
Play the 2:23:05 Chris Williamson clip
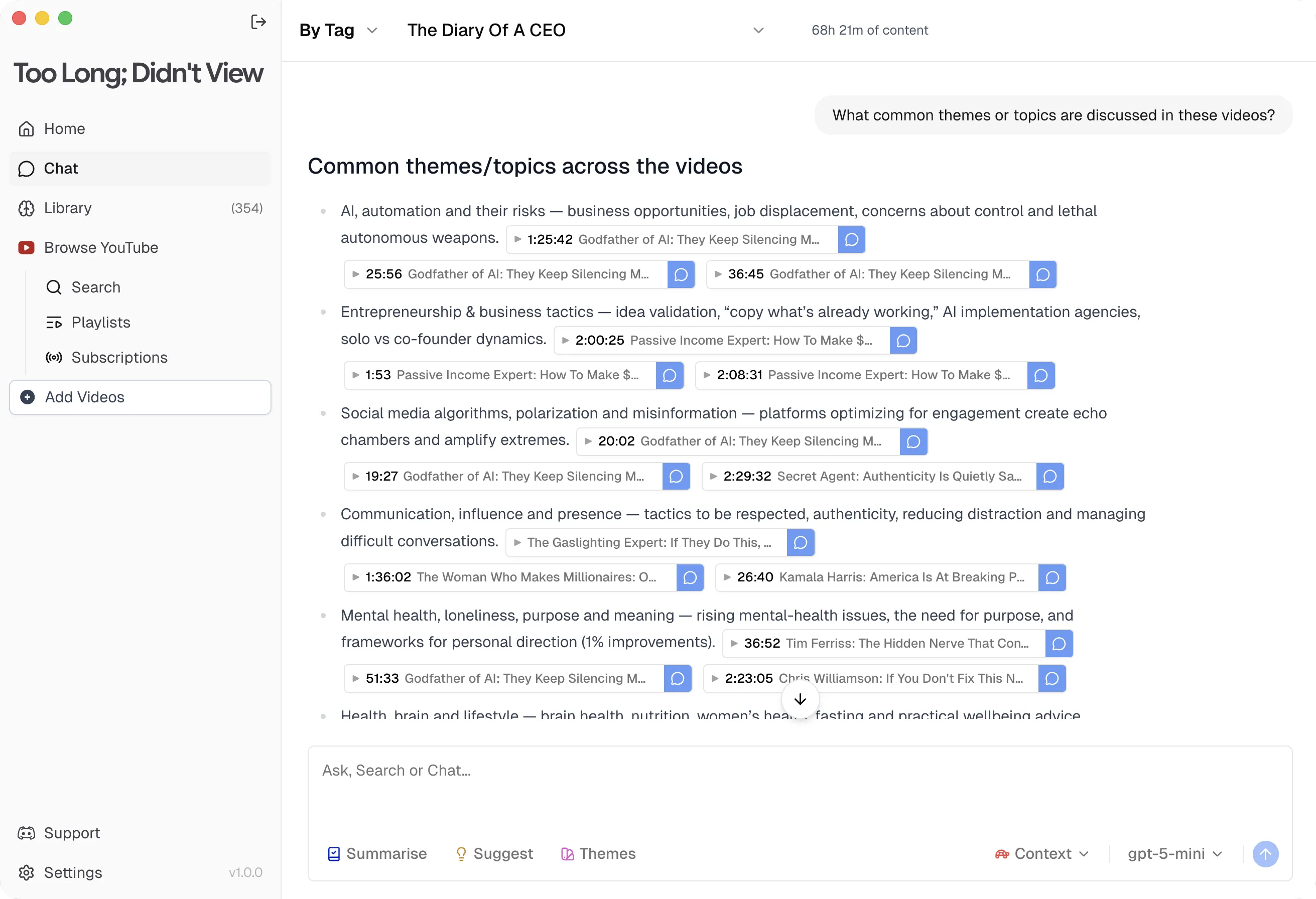[x=871, y=678]
